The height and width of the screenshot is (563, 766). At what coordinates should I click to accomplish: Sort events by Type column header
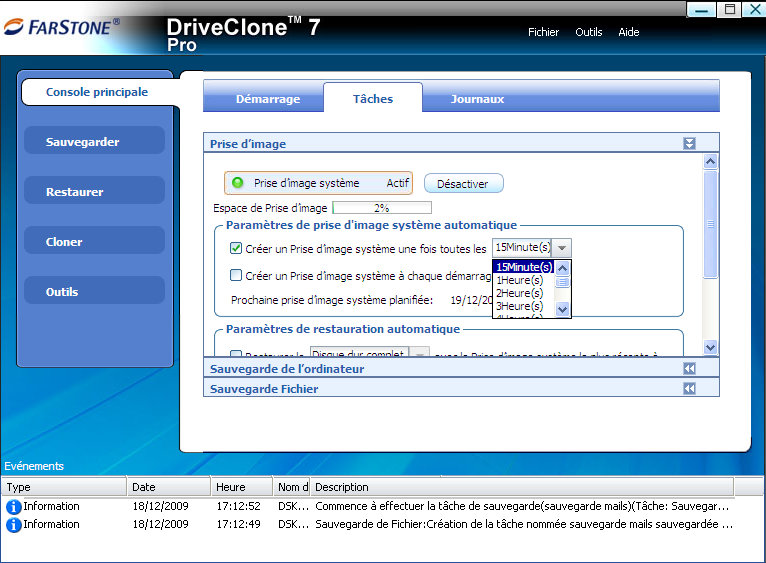tap(64, 487)
